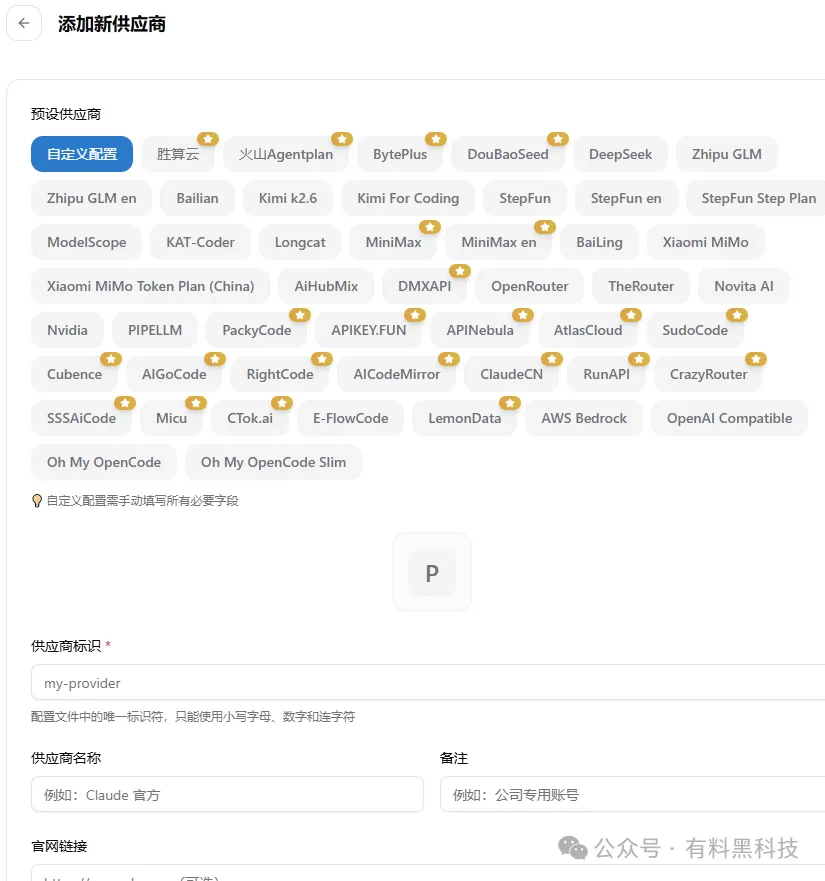Select the Longcat preset
Viewport: 825px width, 881px height.
(x=300, y=242)
